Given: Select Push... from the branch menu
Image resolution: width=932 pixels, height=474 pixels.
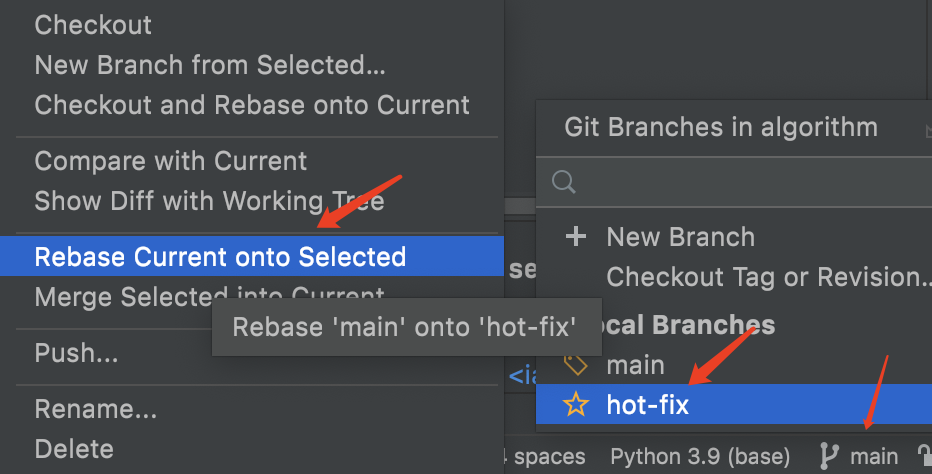Looking at the screenshot, I should [76, 353].
